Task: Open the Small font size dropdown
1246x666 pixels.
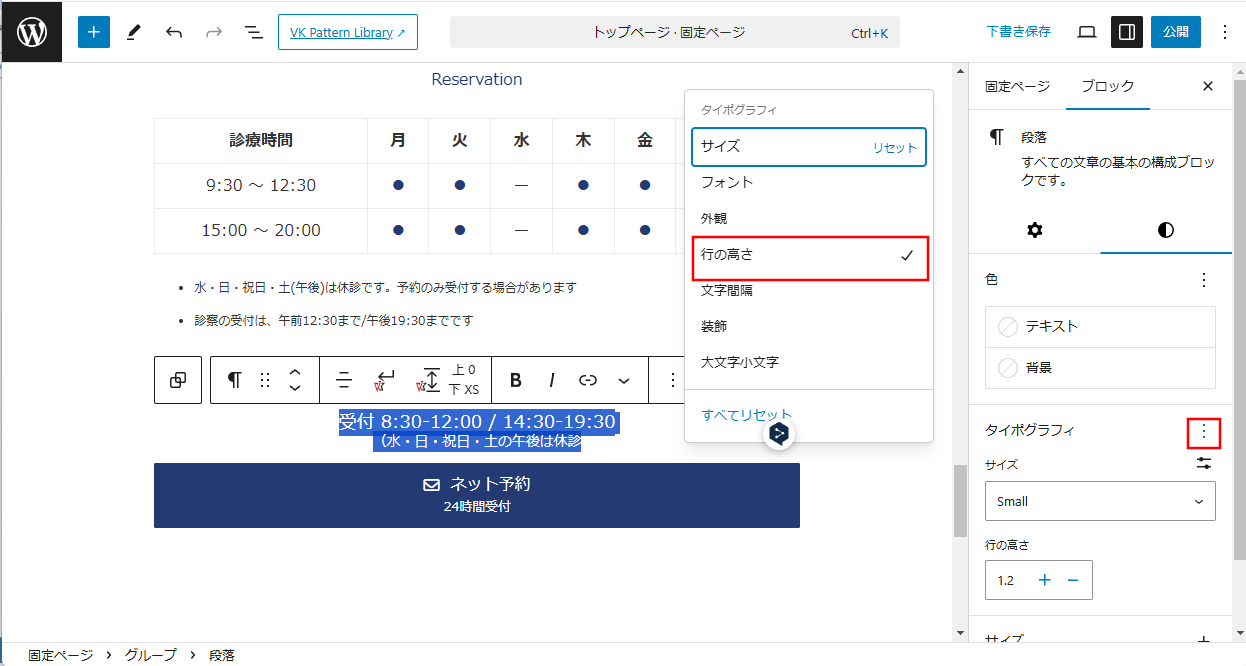Action: point(1100,501)
